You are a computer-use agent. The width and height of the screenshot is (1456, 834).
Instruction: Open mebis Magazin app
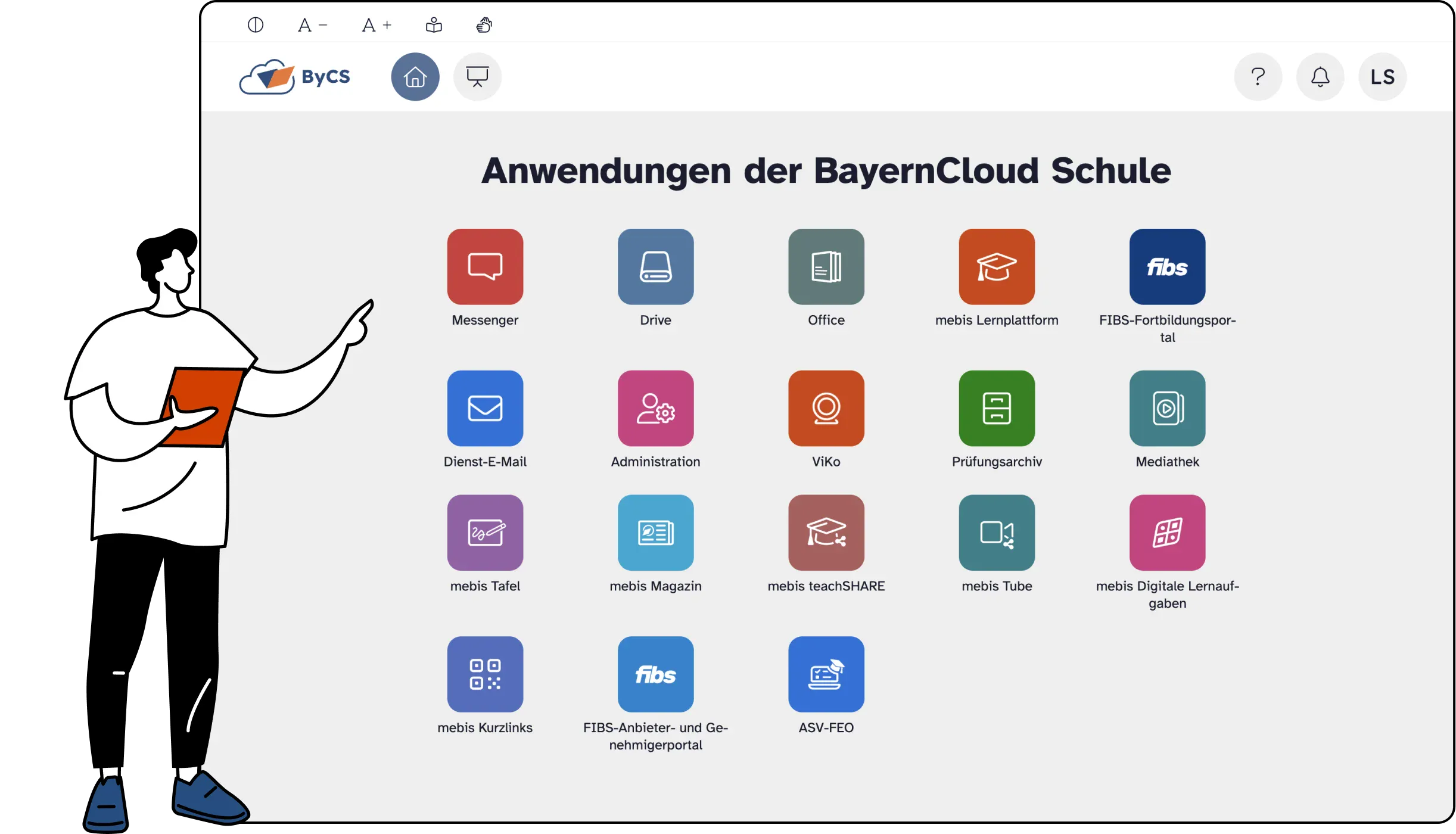tap(655, 533)
